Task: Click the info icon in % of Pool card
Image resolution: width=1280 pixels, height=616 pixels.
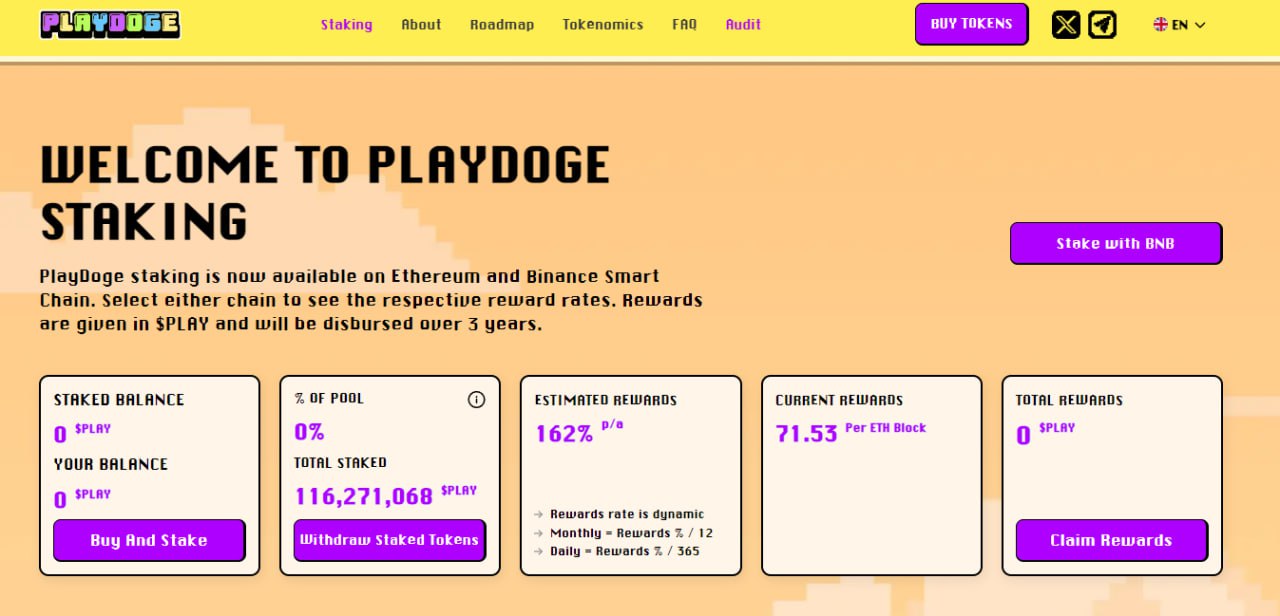Action: point(476,400)
